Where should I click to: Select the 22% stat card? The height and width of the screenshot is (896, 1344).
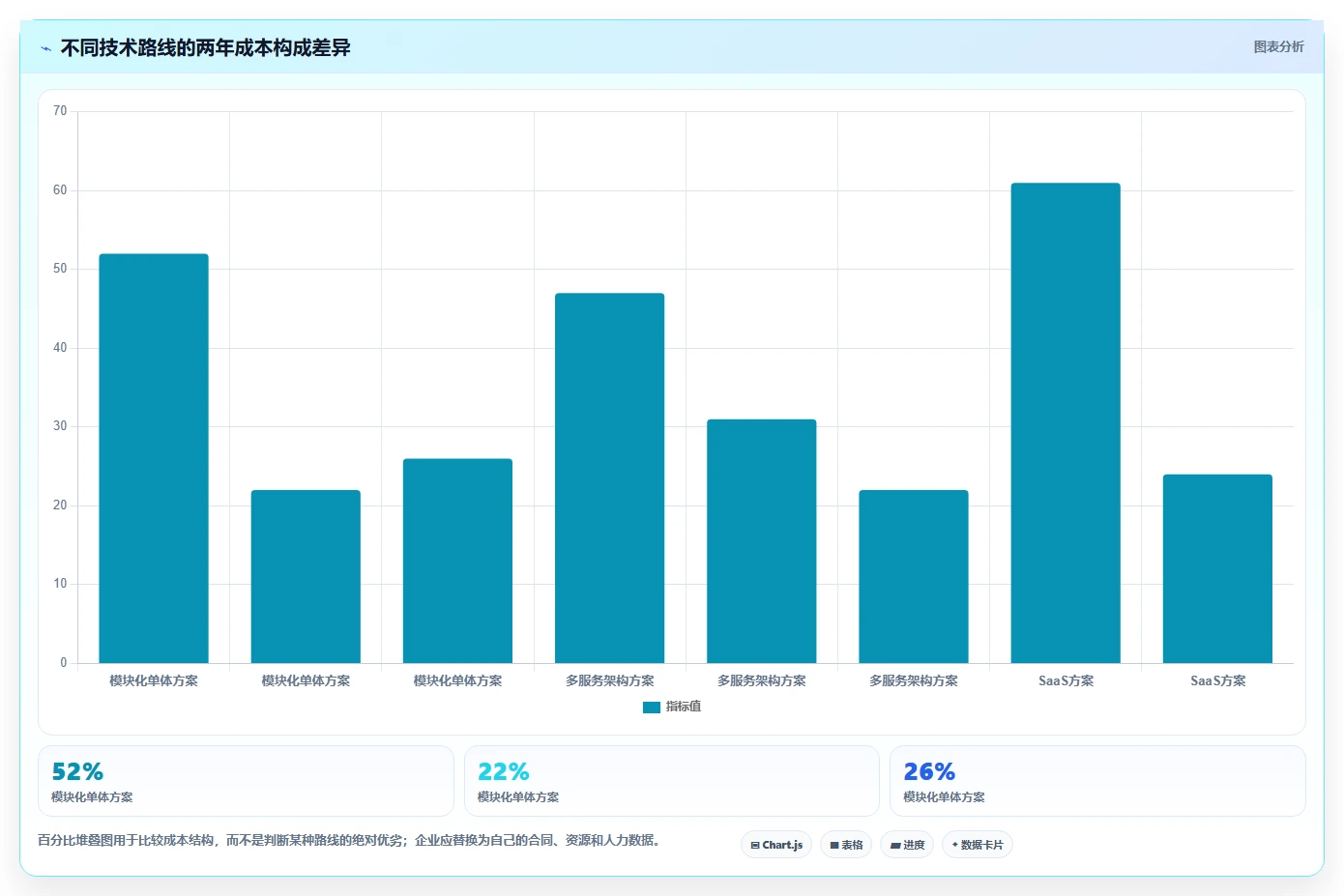(672, 781)
